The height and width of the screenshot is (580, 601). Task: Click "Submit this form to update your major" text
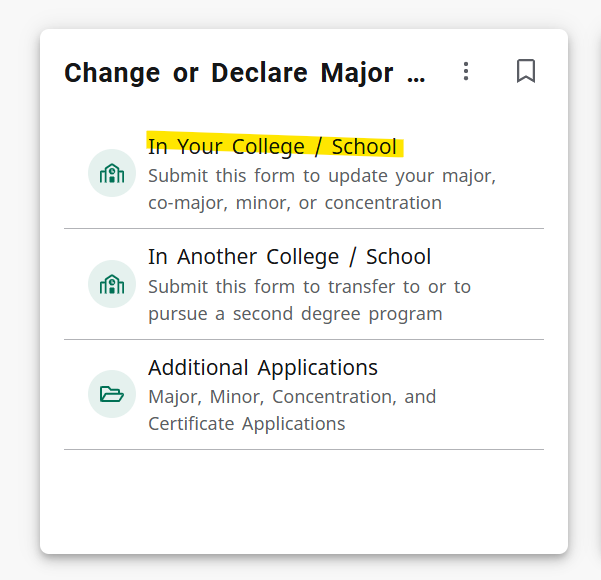(x=322, y=176)
